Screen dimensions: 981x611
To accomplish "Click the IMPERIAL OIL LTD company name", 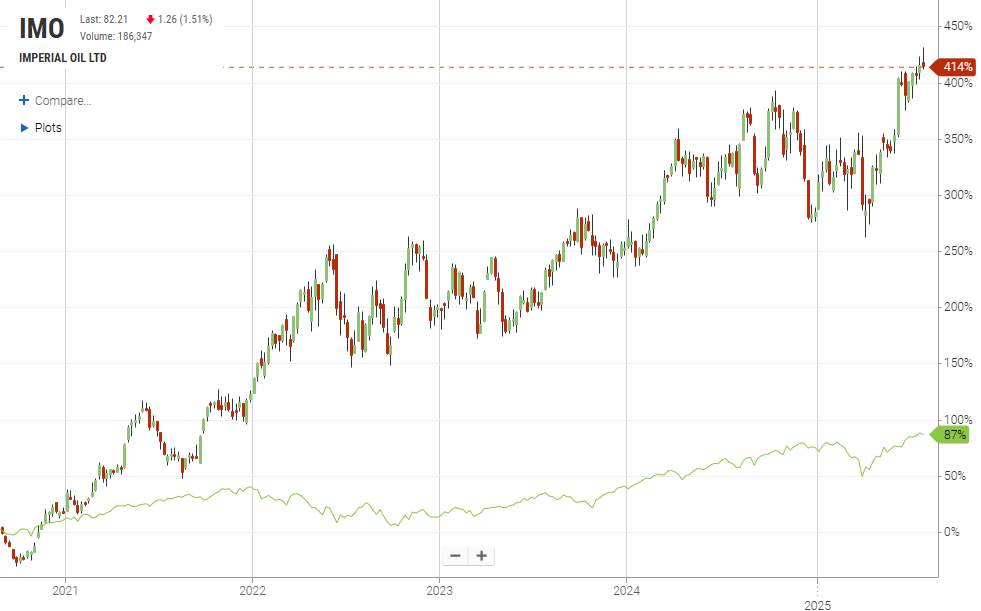I will pyautogui.click(x=63, y=58).
